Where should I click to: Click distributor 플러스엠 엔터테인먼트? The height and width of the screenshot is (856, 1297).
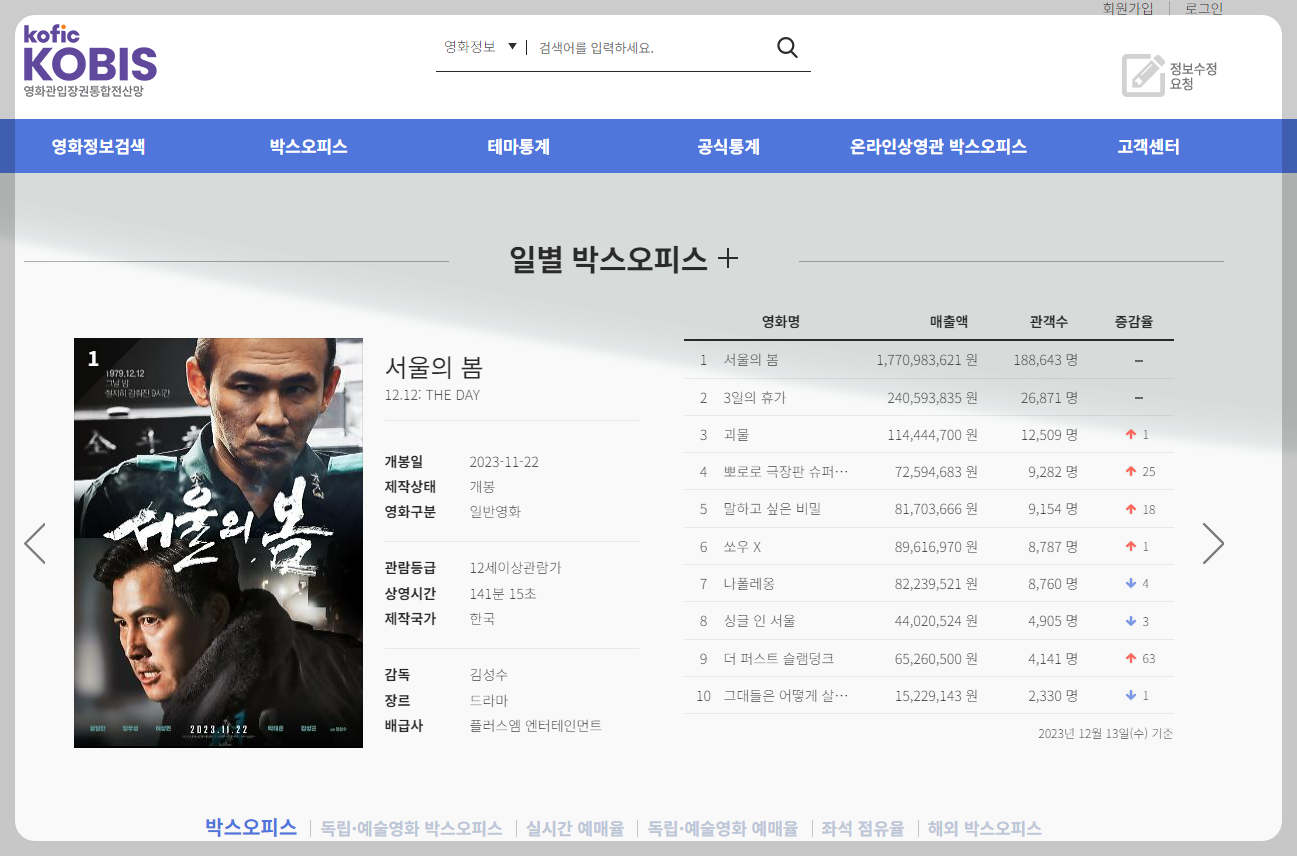coord(535,725)
